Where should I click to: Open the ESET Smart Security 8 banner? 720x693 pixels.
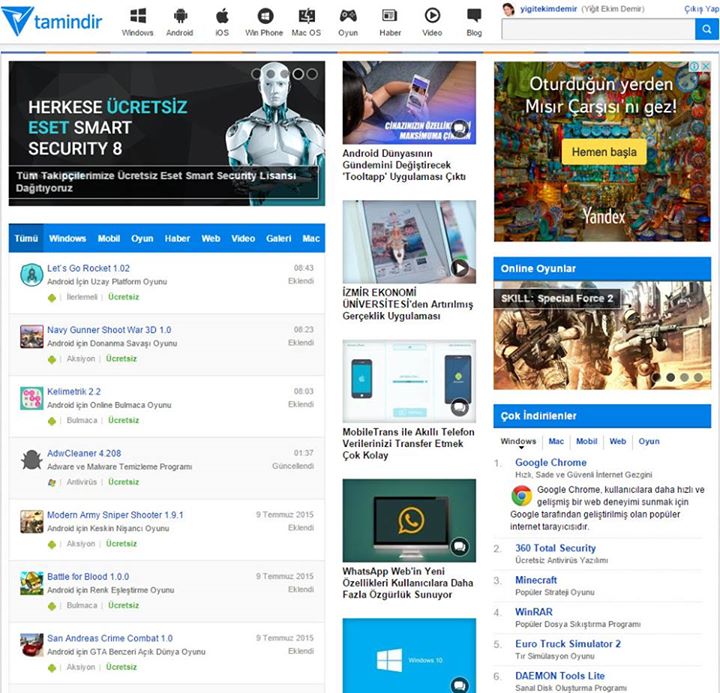click(x=167, y=134)
